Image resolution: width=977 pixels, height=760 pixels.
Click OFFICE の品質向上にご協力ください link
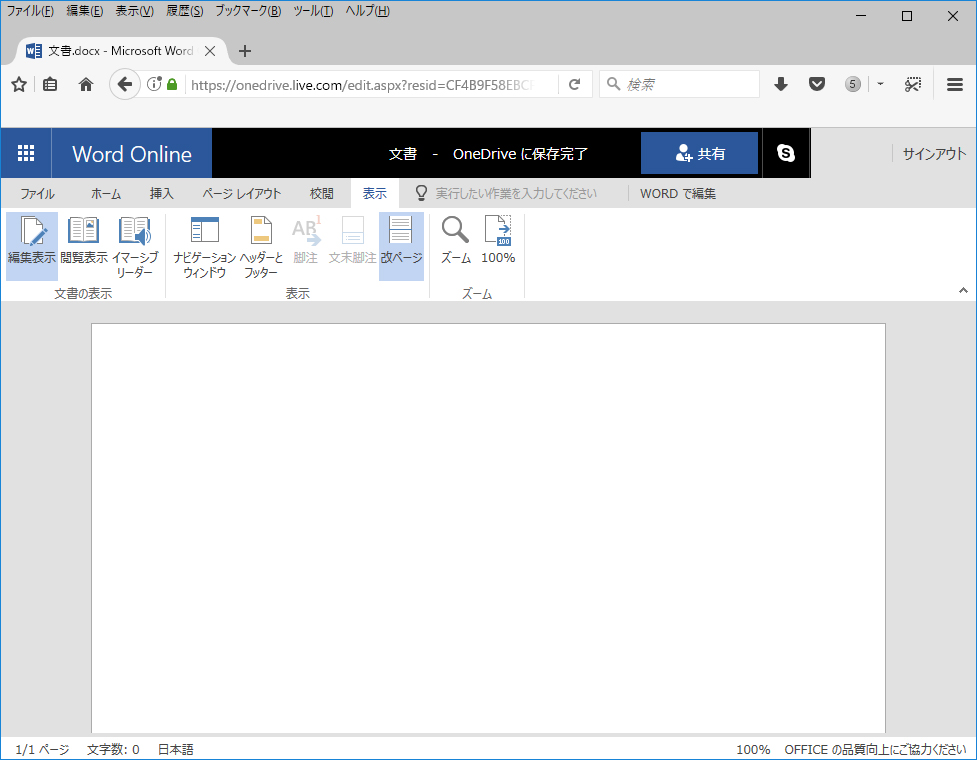(875, 749)
